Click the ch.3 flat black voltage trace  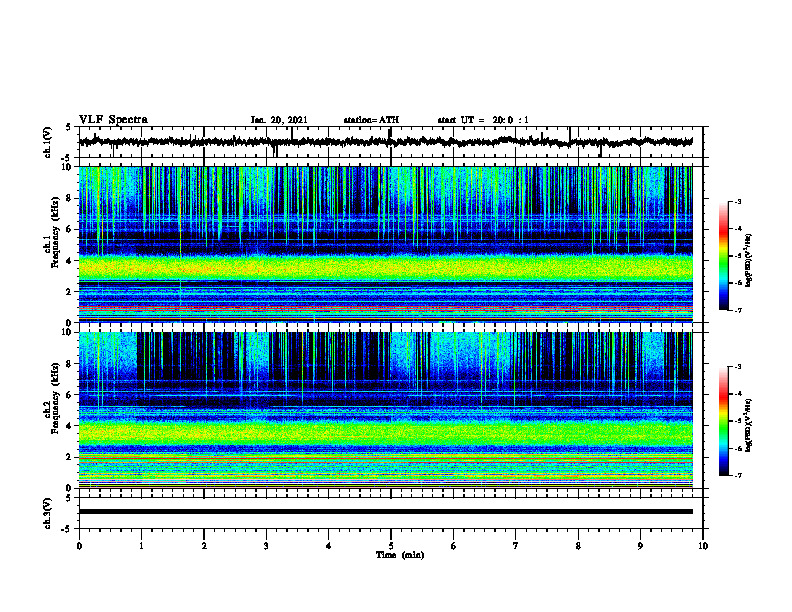tap(385, 512)
